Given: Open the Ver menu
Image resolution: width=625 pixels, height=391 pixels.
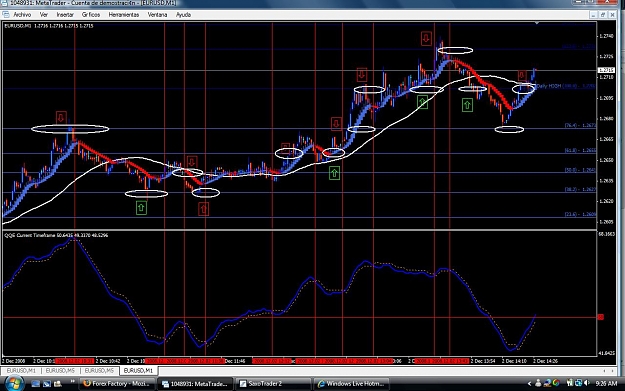Looking at the screenshot, I should (44, 15).
